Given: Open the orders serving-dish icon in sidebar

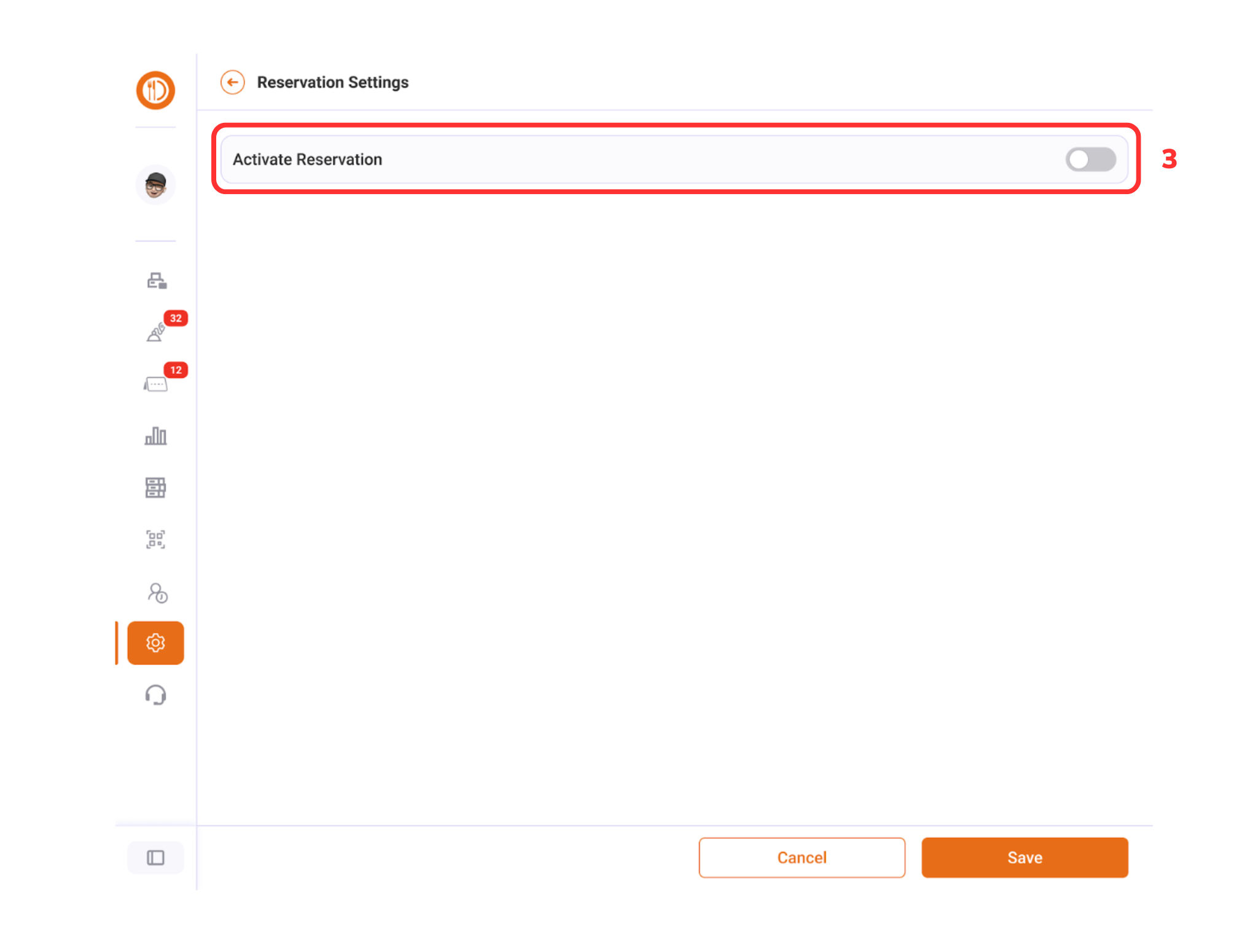Looking at the screenshot, I should coord(155,332).
